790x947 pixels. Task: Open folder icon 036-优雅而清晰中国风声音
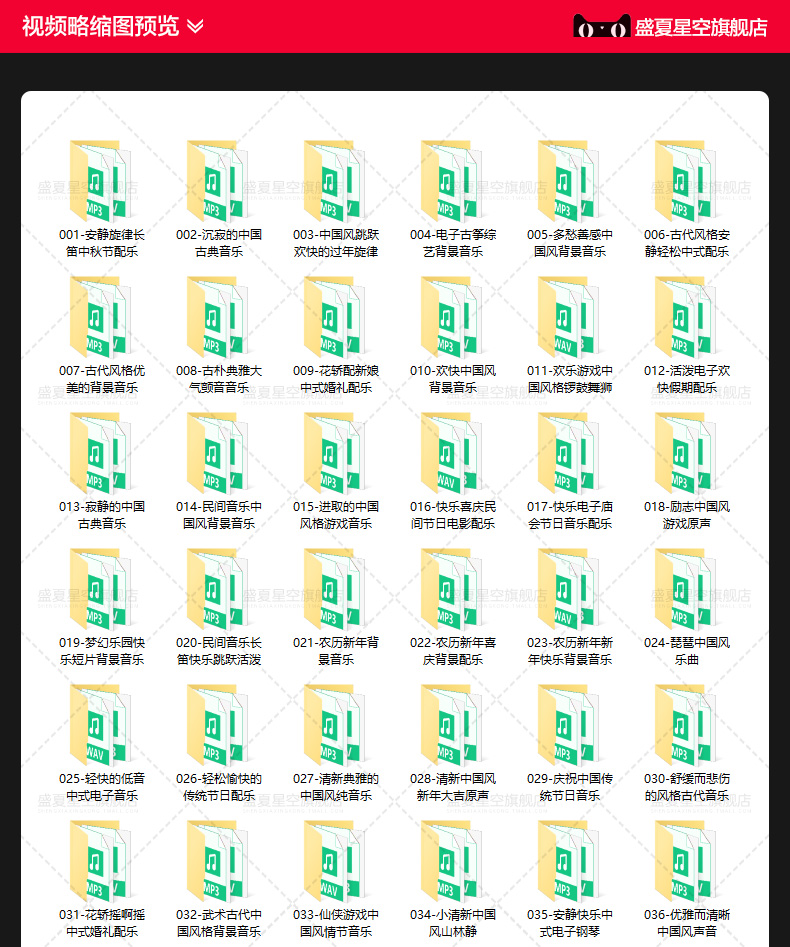686,861
